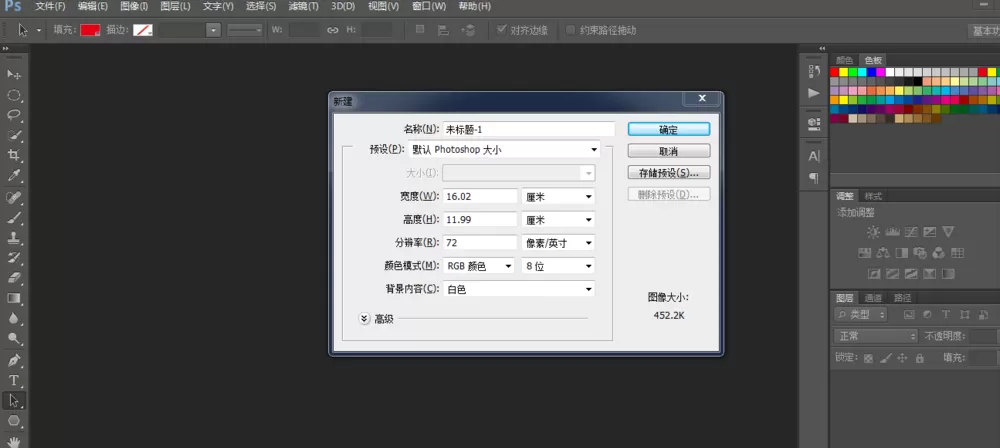The image size is (1000, 448).
Task: Select the Hand tool
Action: (x=13, y=441)
